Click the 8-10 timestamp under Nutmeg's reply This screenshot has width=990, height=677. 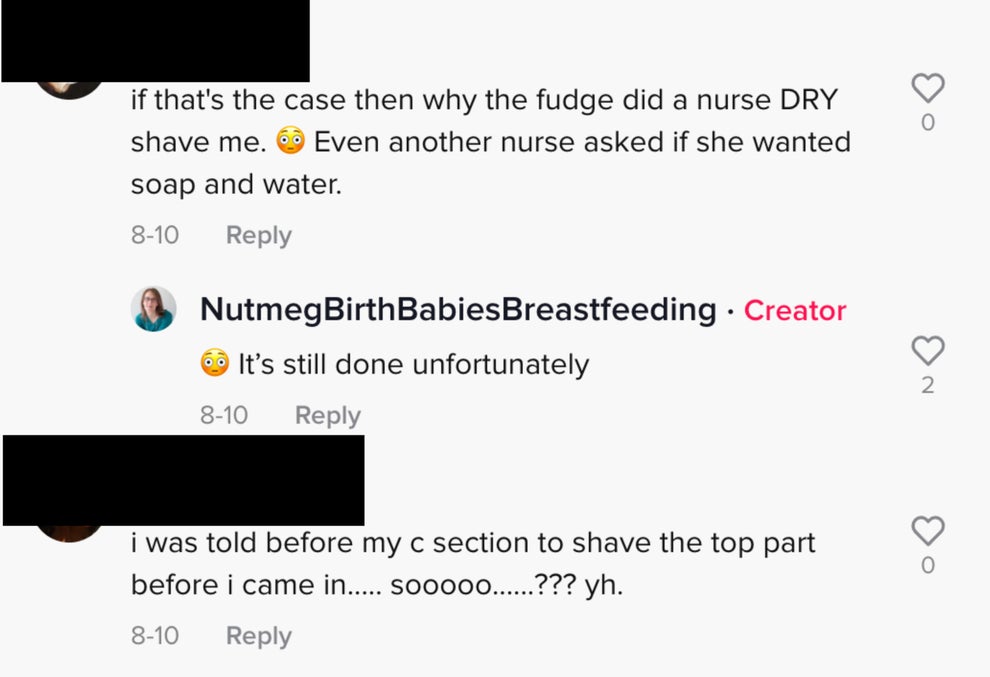tap(224, 414)
